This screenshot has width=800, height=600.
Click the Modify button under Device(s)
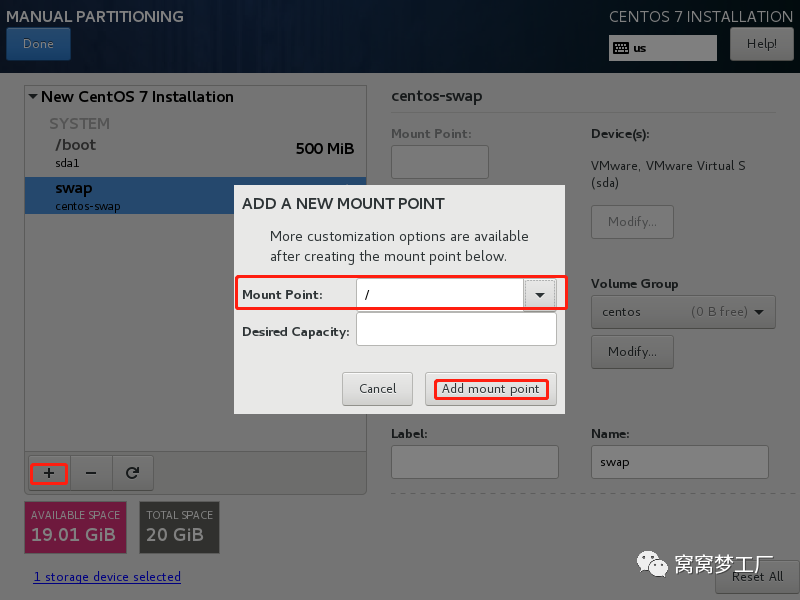coord(632,222)
